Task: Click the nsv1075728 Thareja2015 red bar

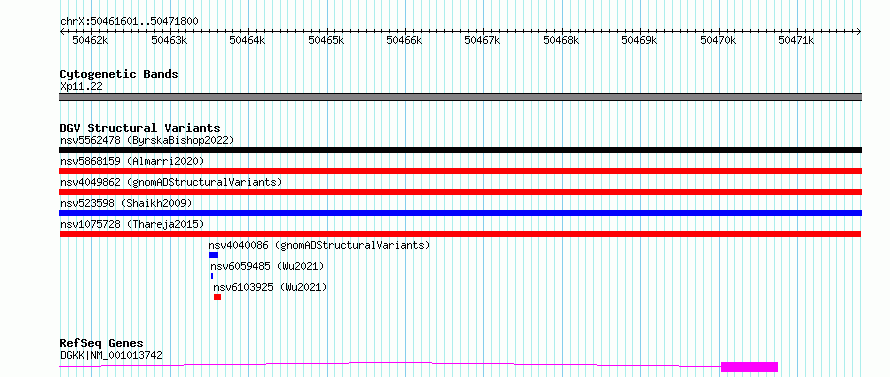Action: [x=460, y=234]
